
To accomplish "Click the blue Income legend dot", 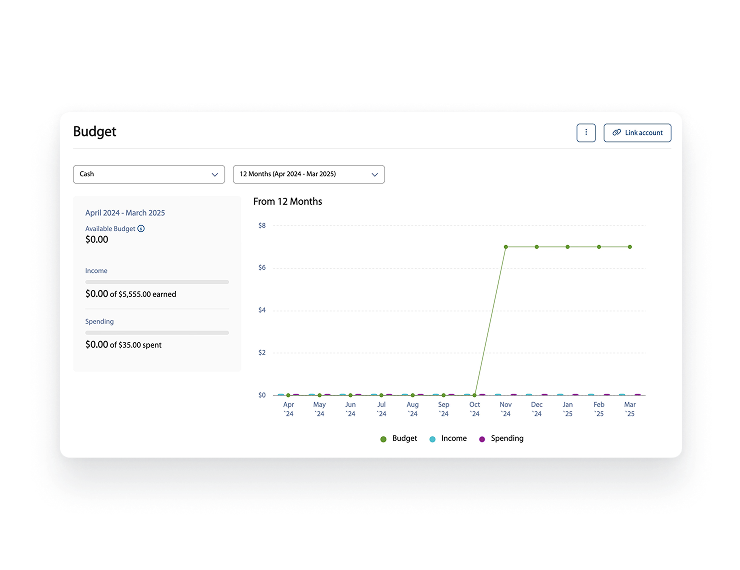I will click(x=432, y=439).
